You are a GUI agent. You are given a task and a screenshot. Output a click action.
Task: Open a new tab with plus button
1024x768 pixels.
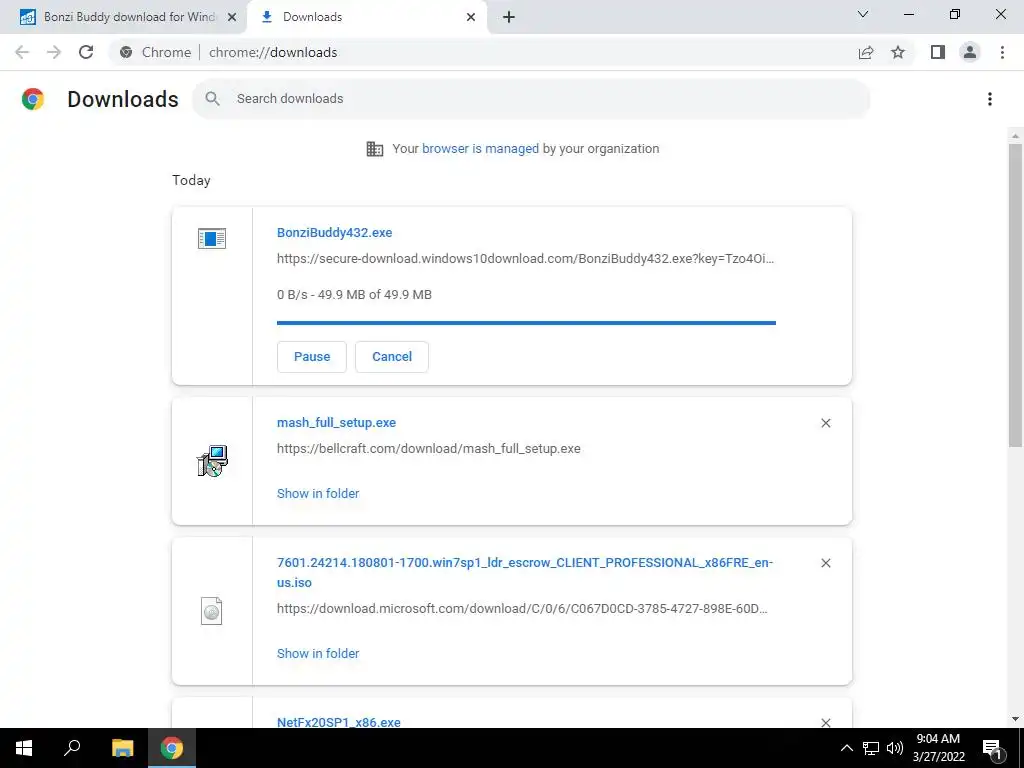click(509, 17)
